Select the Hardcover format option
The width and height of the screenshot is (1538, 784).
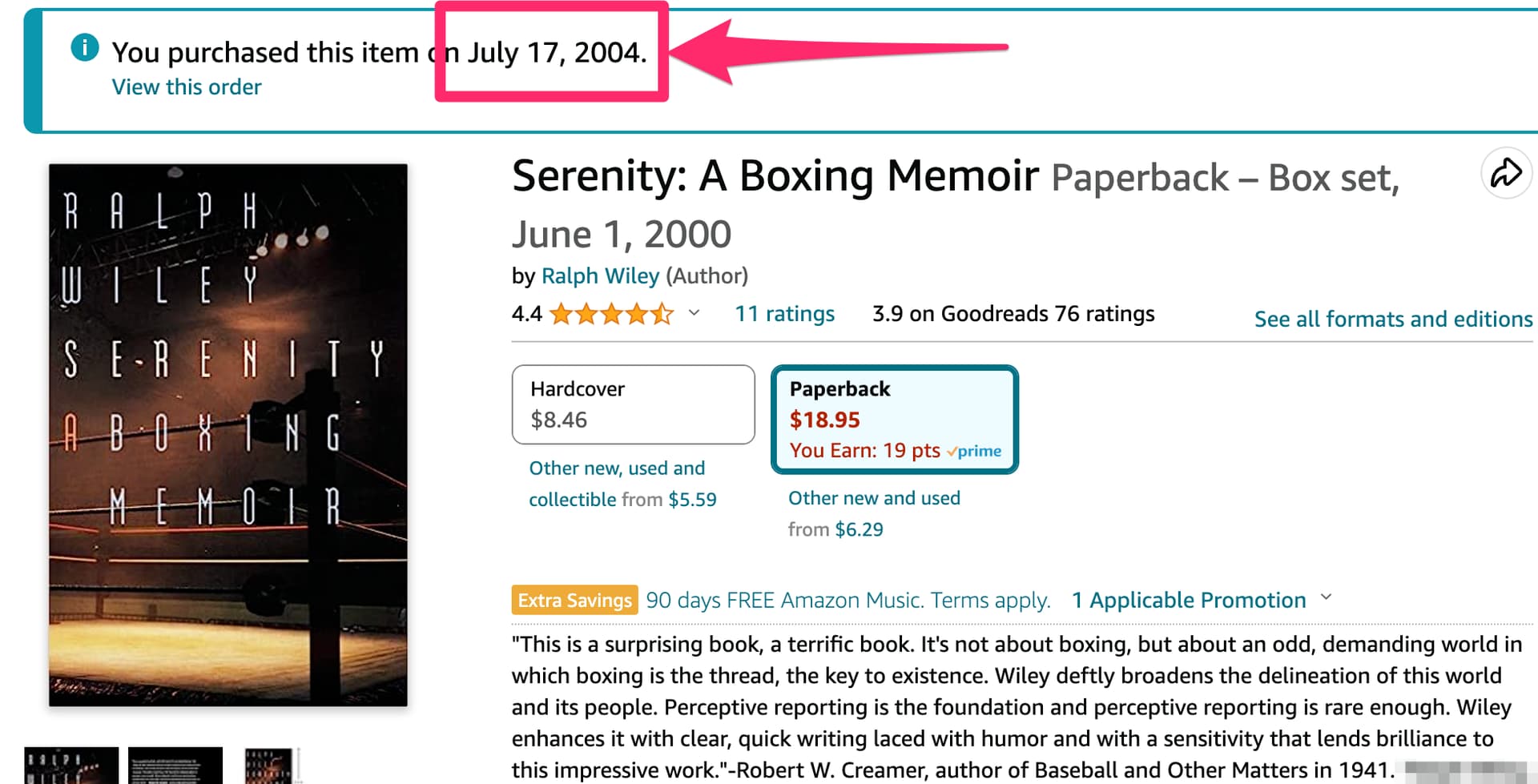(x=633, y=404)
